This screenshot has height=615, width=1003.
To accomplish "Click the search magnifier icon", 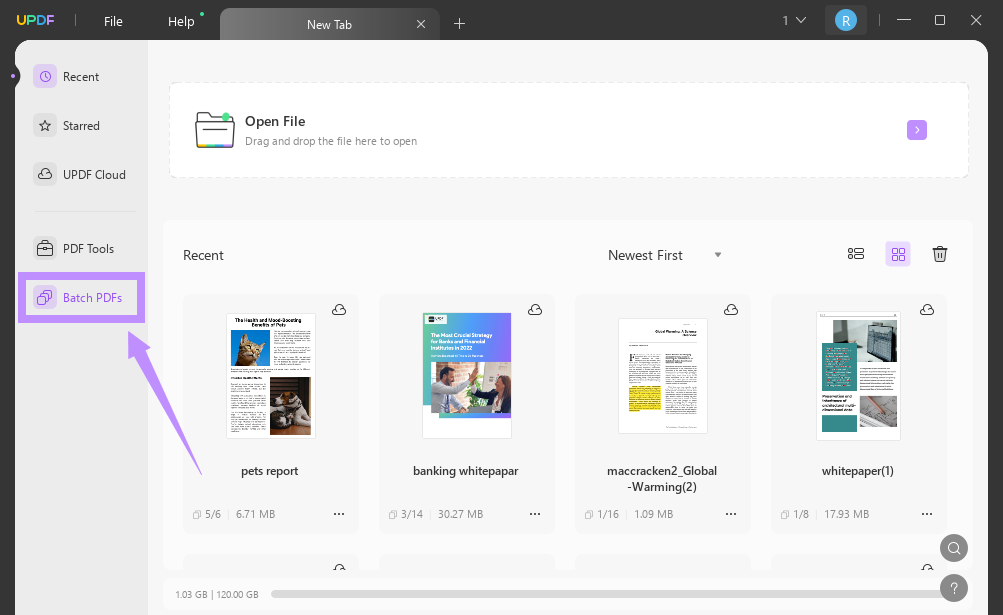I will tap(953, 548).
